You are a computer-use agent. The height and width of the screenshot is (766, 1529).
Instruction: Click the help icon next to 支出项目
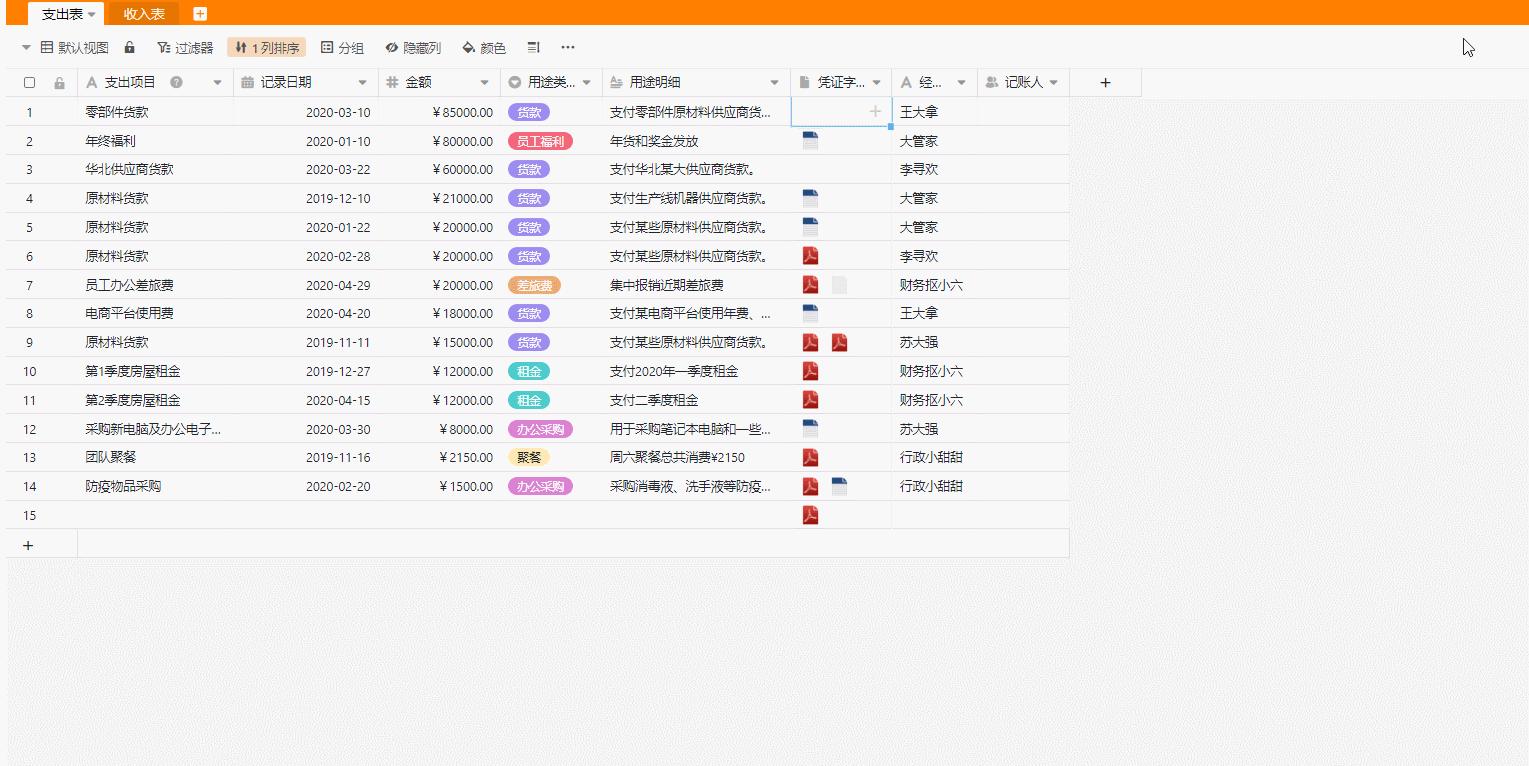click(x=176, y=82)
